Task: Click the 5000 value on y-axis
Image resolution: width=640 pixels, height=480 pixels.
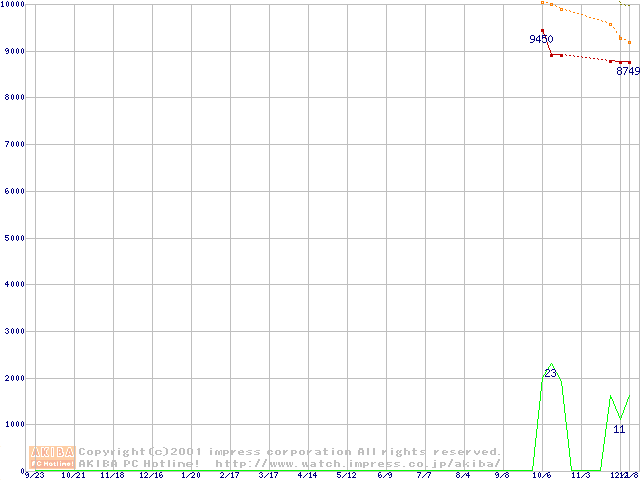Action: click(12, 238)
